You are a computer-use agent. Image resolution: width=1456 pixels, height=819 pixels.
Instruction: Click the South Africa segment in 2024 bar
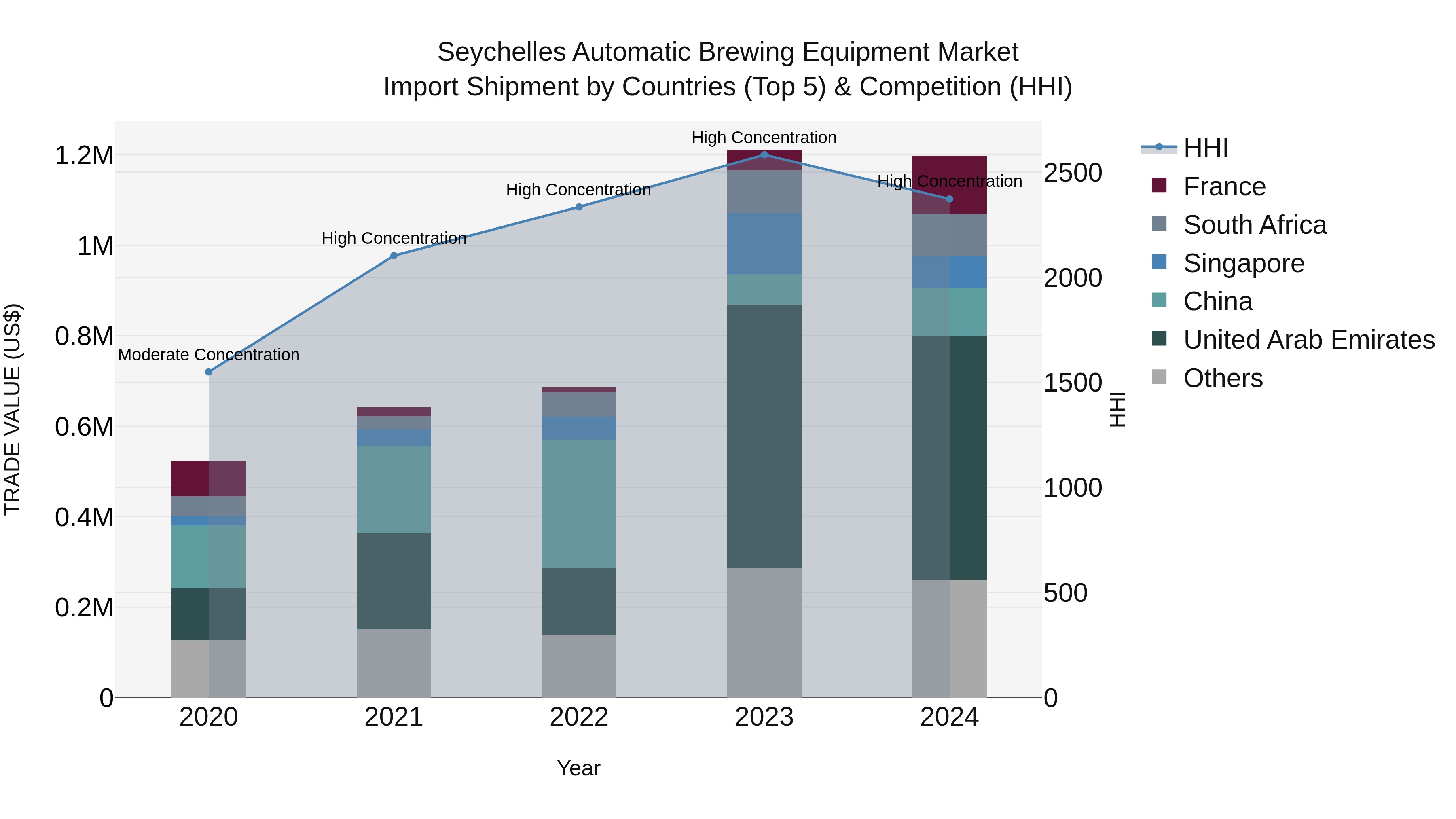[x=950, y=235]
